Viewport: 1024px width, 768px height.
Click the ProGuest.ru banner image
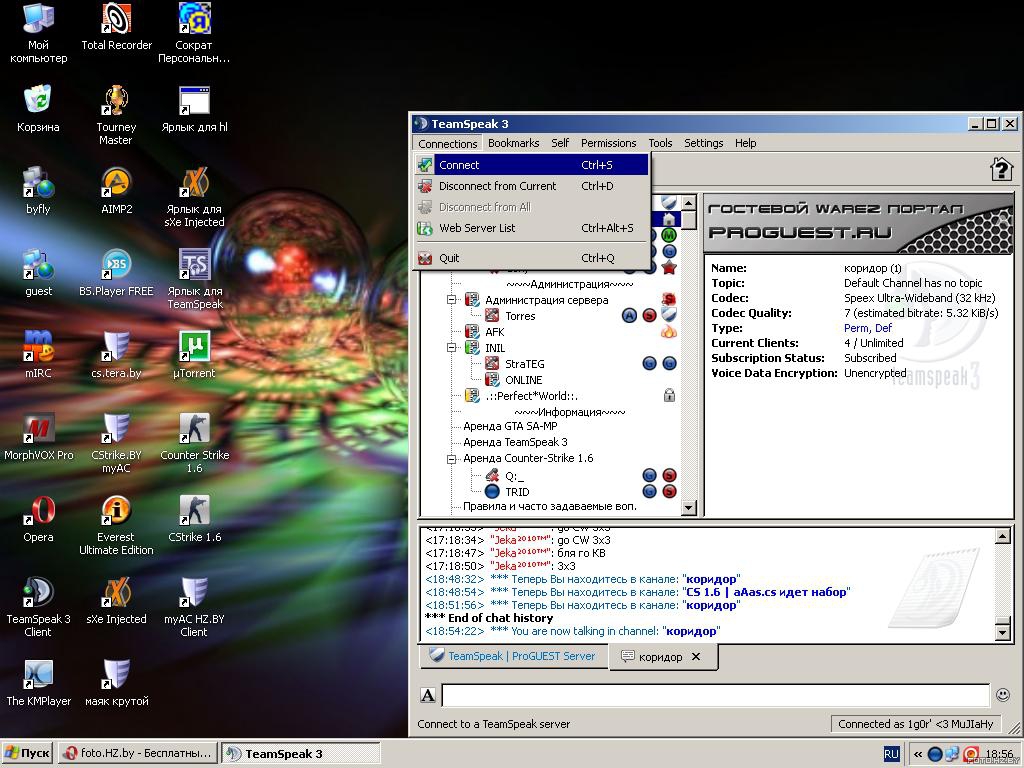point(858,223)
